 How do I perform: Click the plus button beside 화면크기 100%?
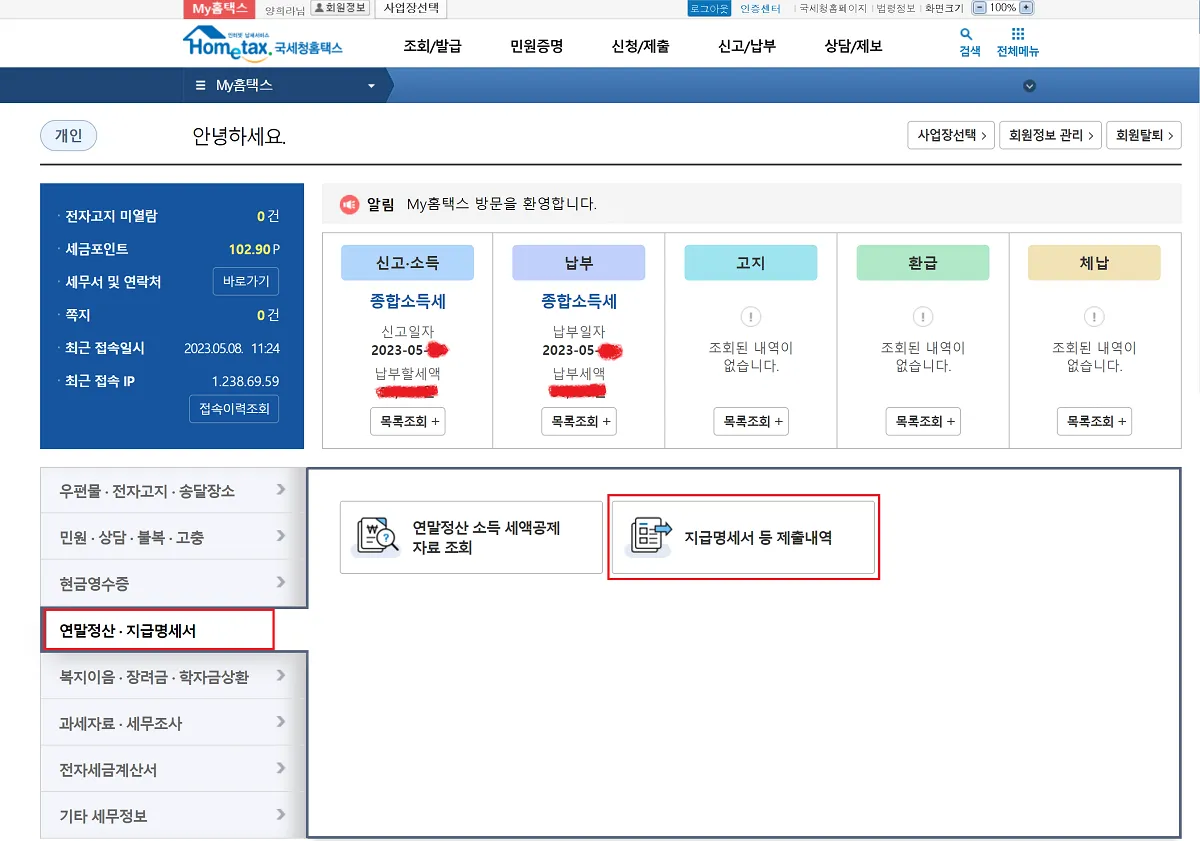(x=1026, y=9)
